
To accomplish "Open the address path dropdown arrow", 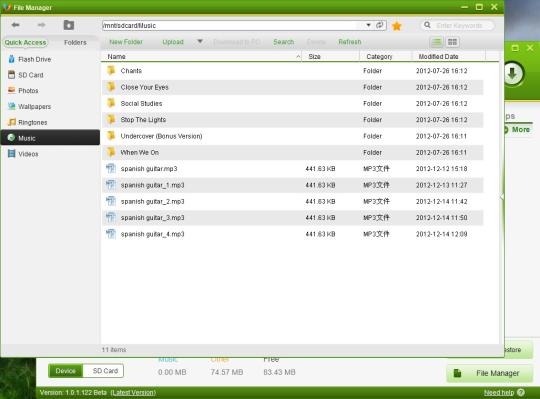I will [368, 25].
